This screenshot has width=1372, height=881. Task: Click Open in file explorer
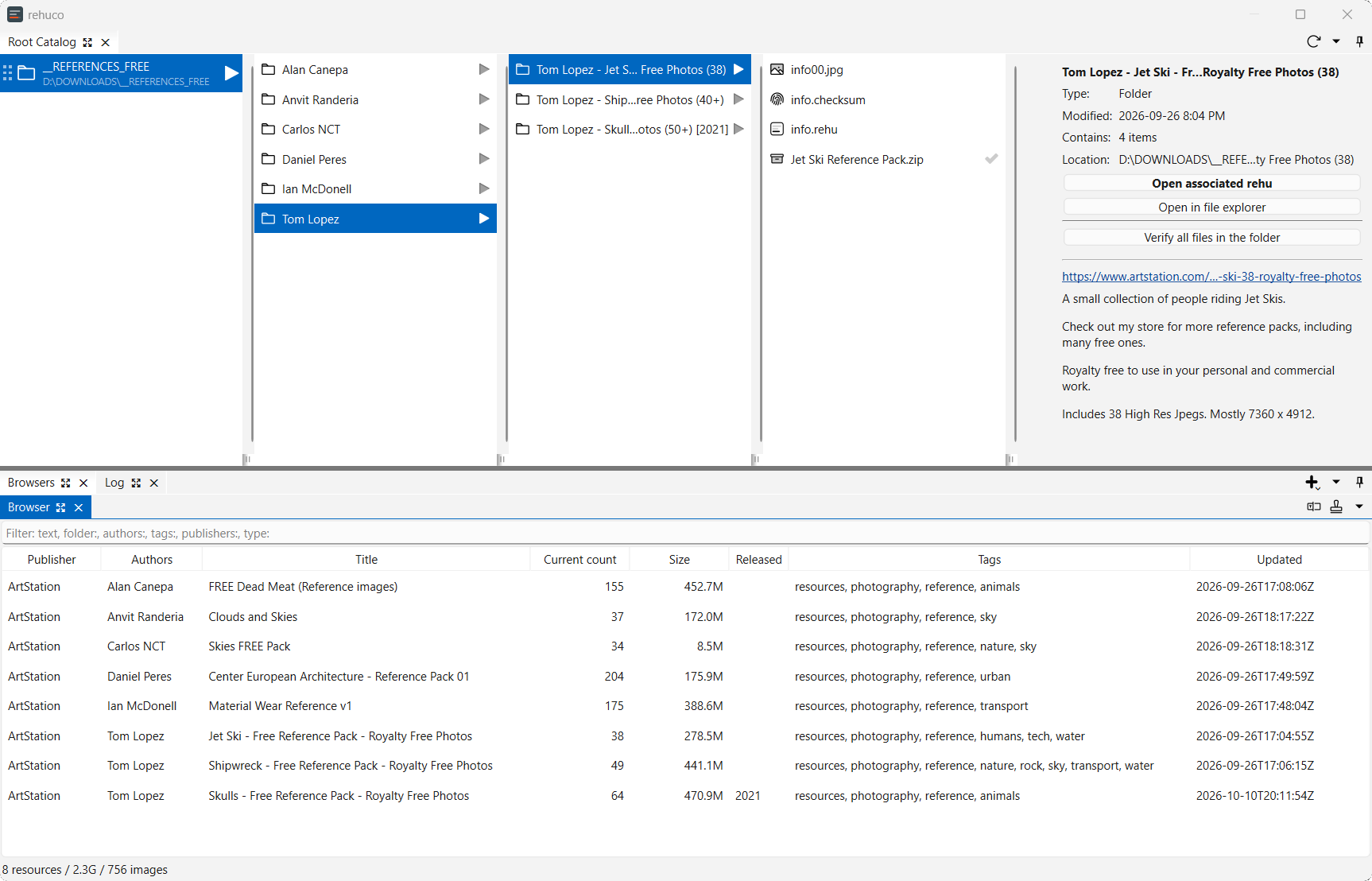pyautogui.click(x=1211, y=208)
